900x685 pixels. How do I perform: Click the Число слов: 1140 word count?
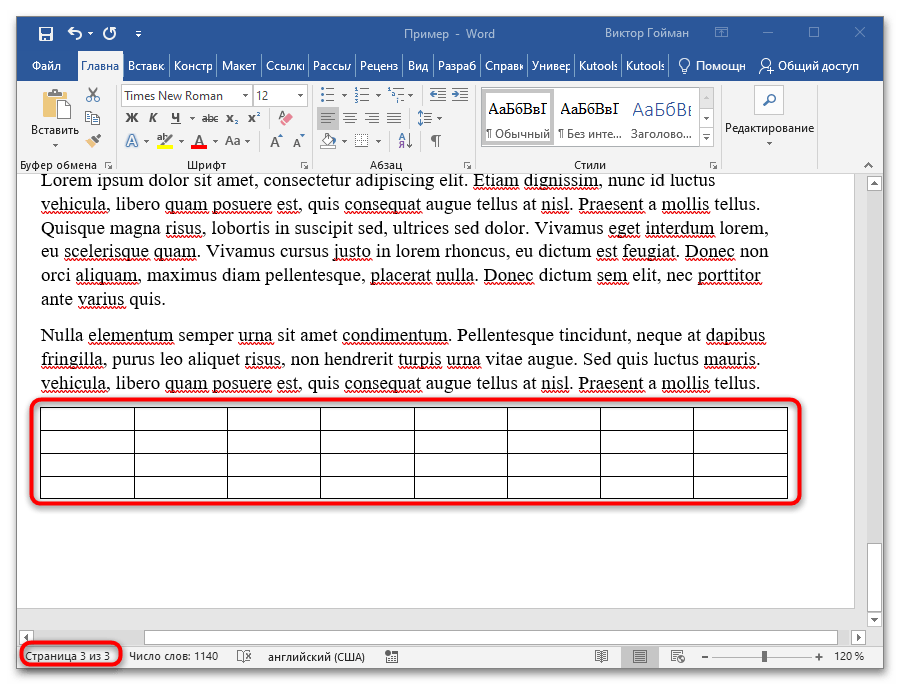(x=173, y=656)
